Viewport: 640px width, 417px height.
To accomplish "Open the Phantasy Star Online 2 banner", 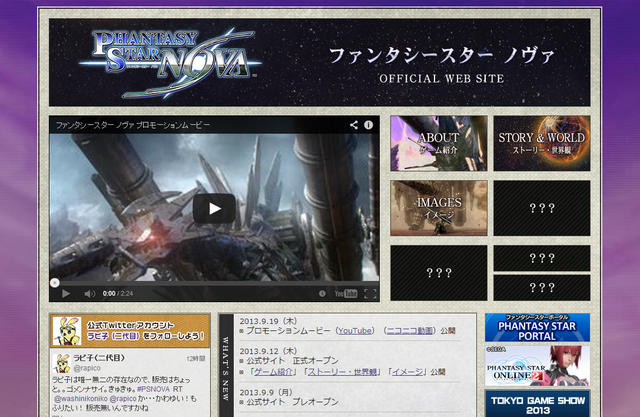I will (x=538, y=366).
